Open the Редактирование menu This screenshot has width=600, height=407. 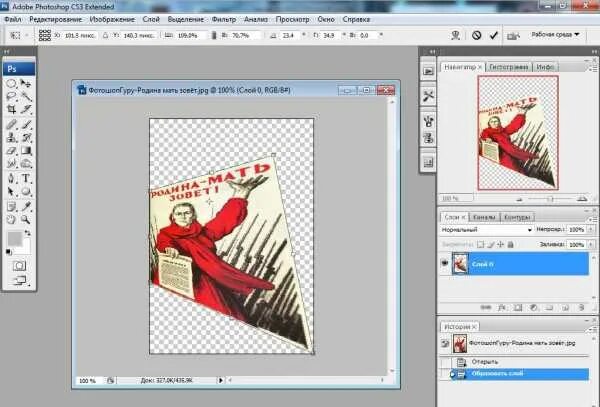(55, 19)
